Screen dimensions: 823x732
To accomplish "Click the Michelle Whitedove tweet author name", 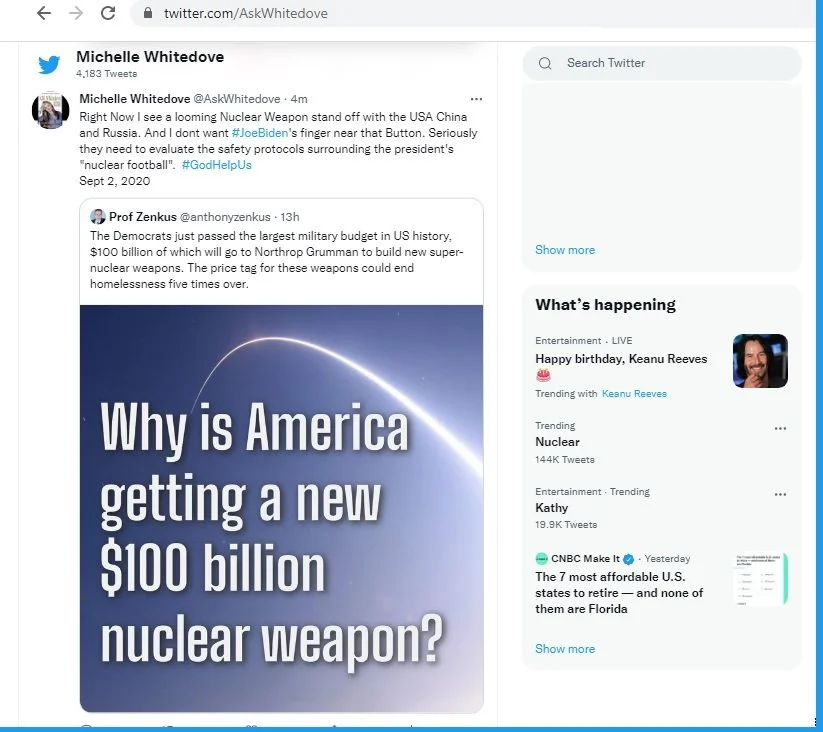I will pyautogui.click(x=135, y=99).
